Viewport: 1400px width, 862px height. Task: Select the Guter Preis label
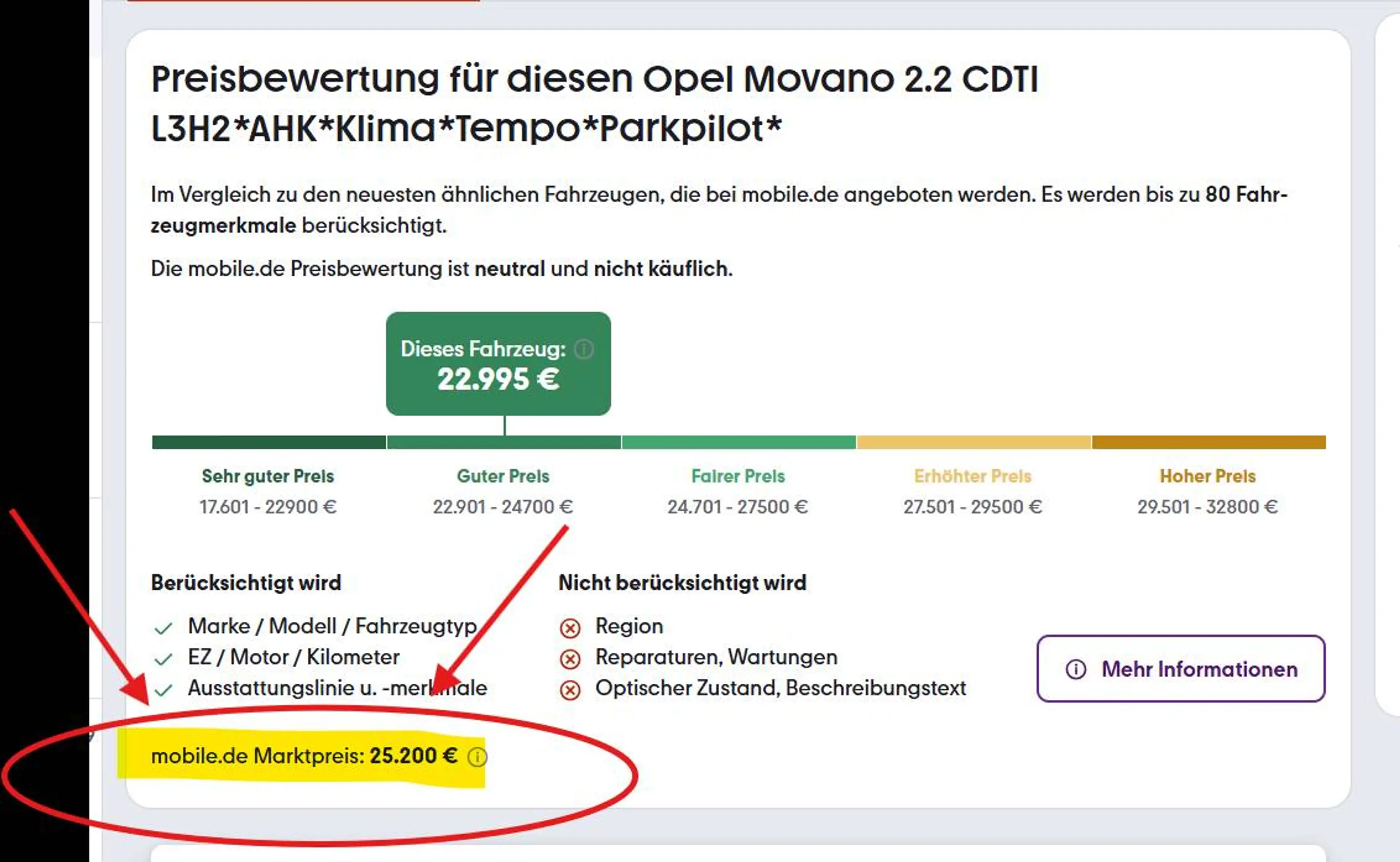(x=503, y=476)
